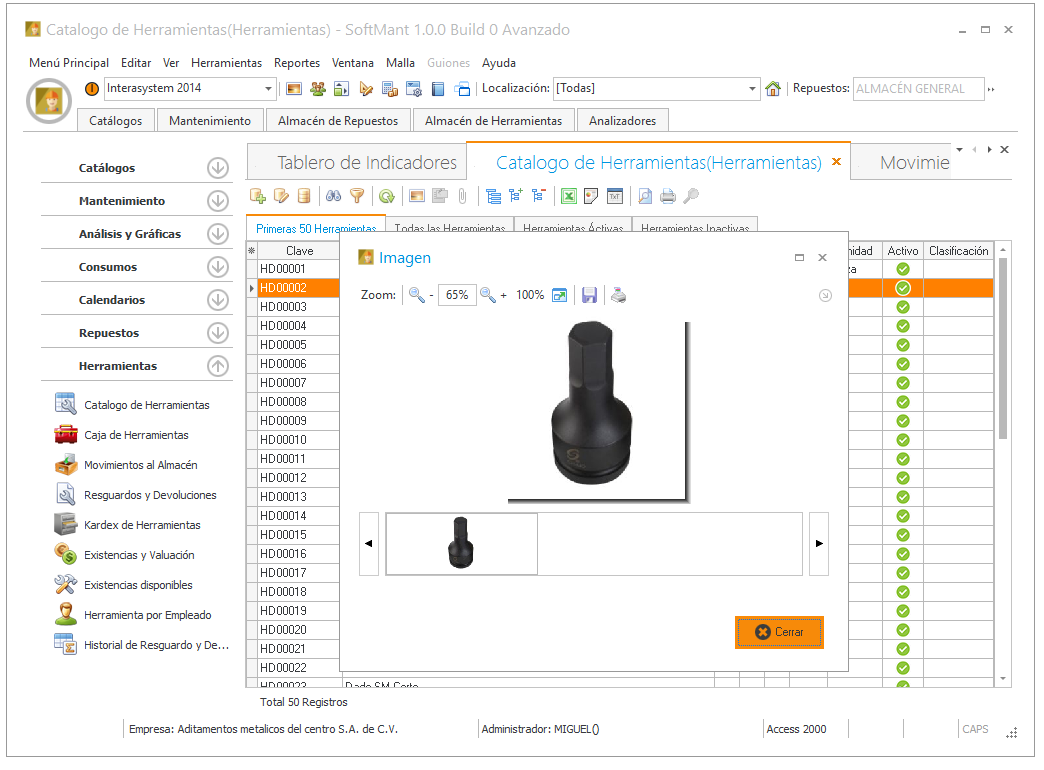Viewport: 1044px width, 770px height.
Task: Expand the Mantenimiento sidebar section
Action: click(217, 201)
